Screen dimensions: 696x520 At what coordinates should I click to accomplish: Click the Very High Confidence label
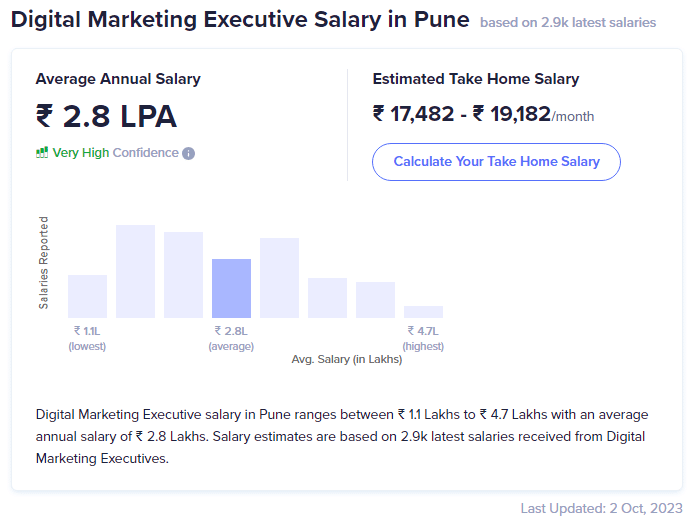pos(115,153)
